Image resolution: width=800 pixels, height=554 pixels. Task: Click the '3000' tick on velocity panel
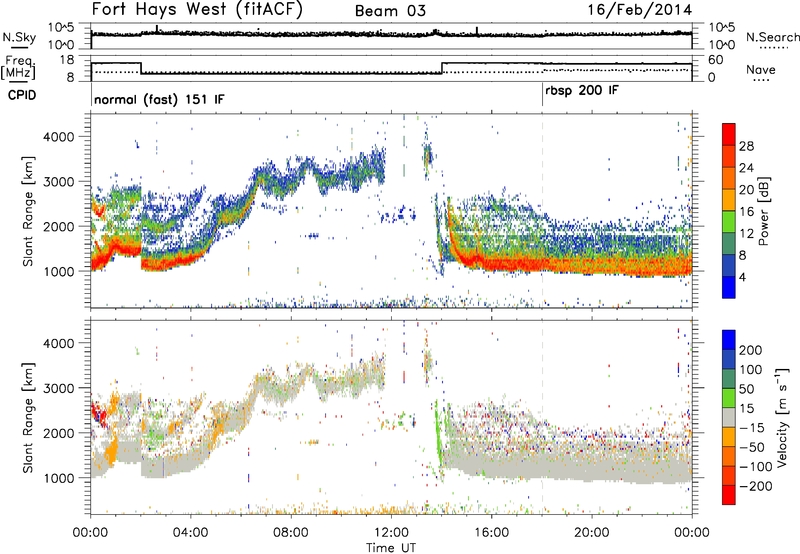point(58,388)
